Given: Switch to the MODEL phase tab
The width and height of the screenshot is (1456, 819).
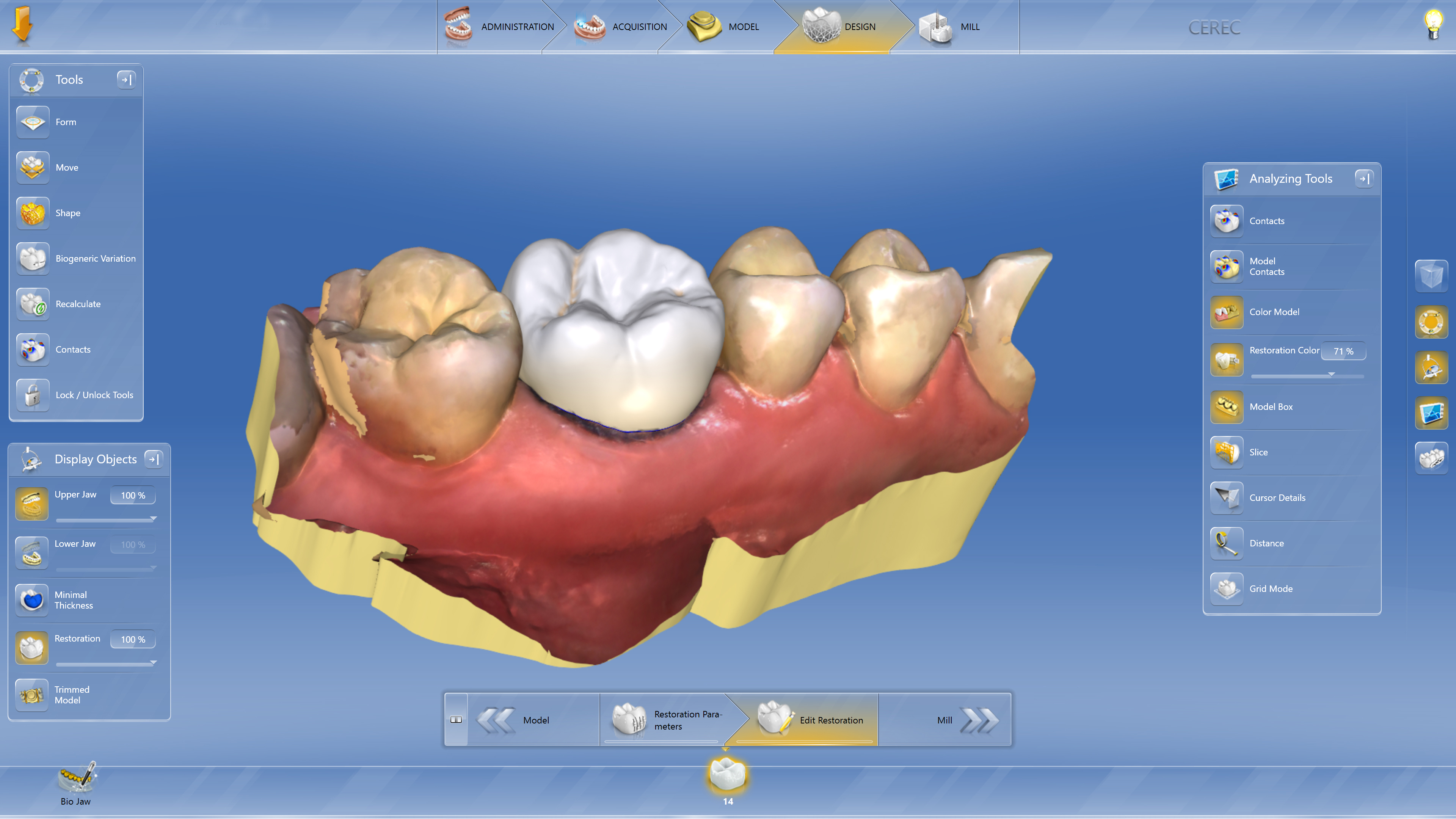Looking at the screenshot, I should pos(744,27).
